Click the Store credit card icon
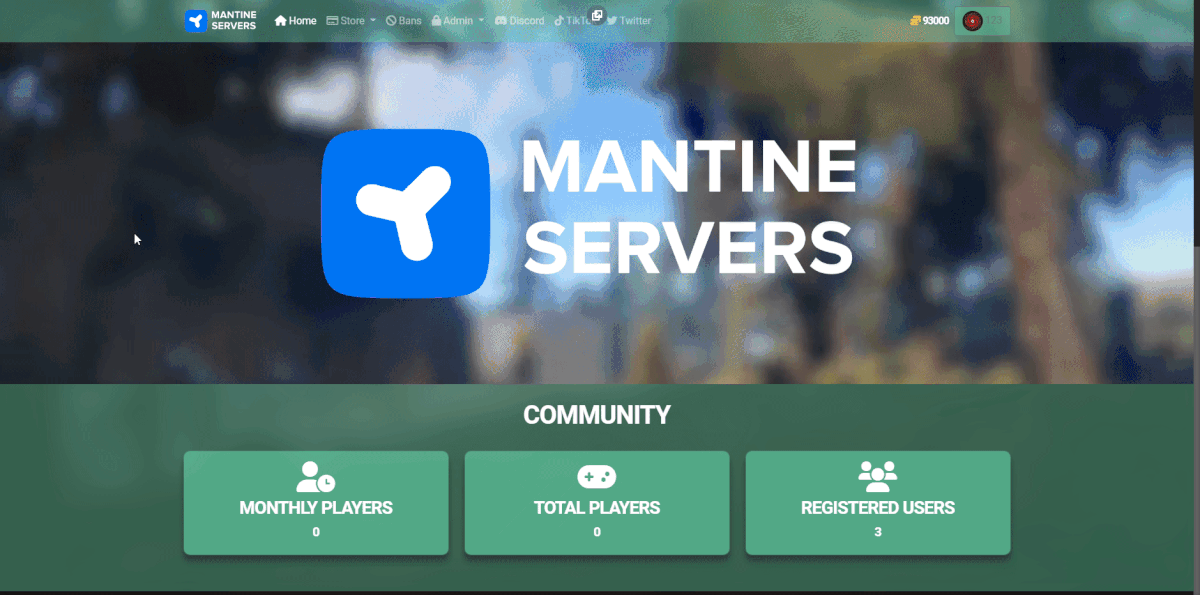 coord(332,20)
